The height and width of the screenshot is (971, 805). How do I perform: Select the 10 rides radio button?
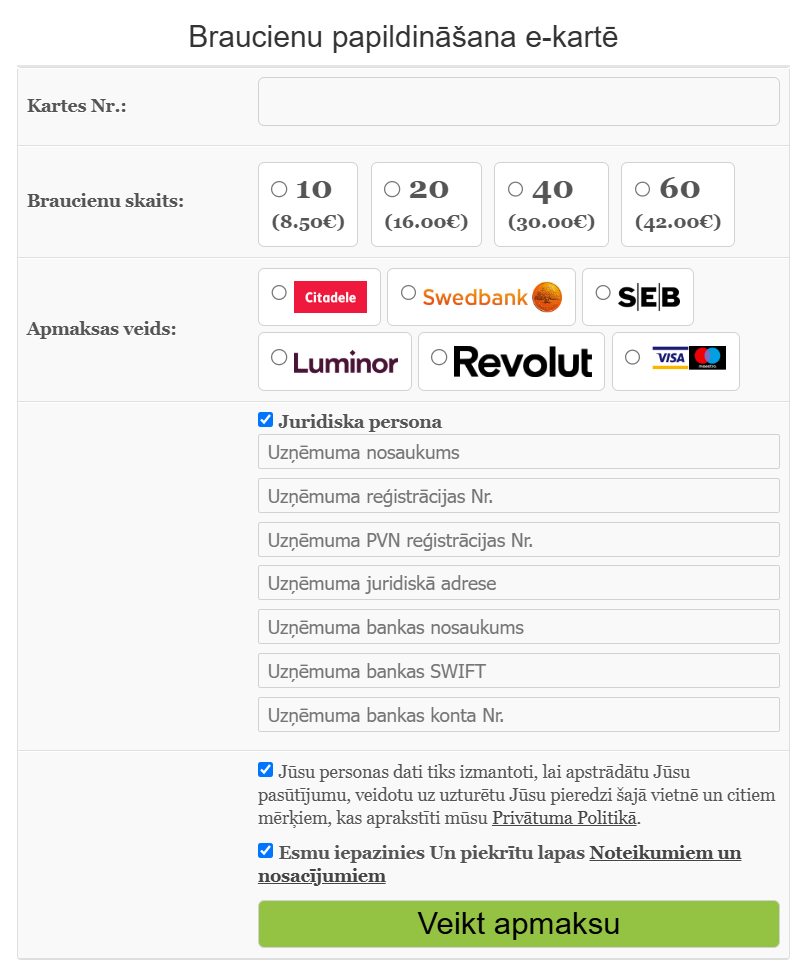pyautogui.click(x=279, y=189)
